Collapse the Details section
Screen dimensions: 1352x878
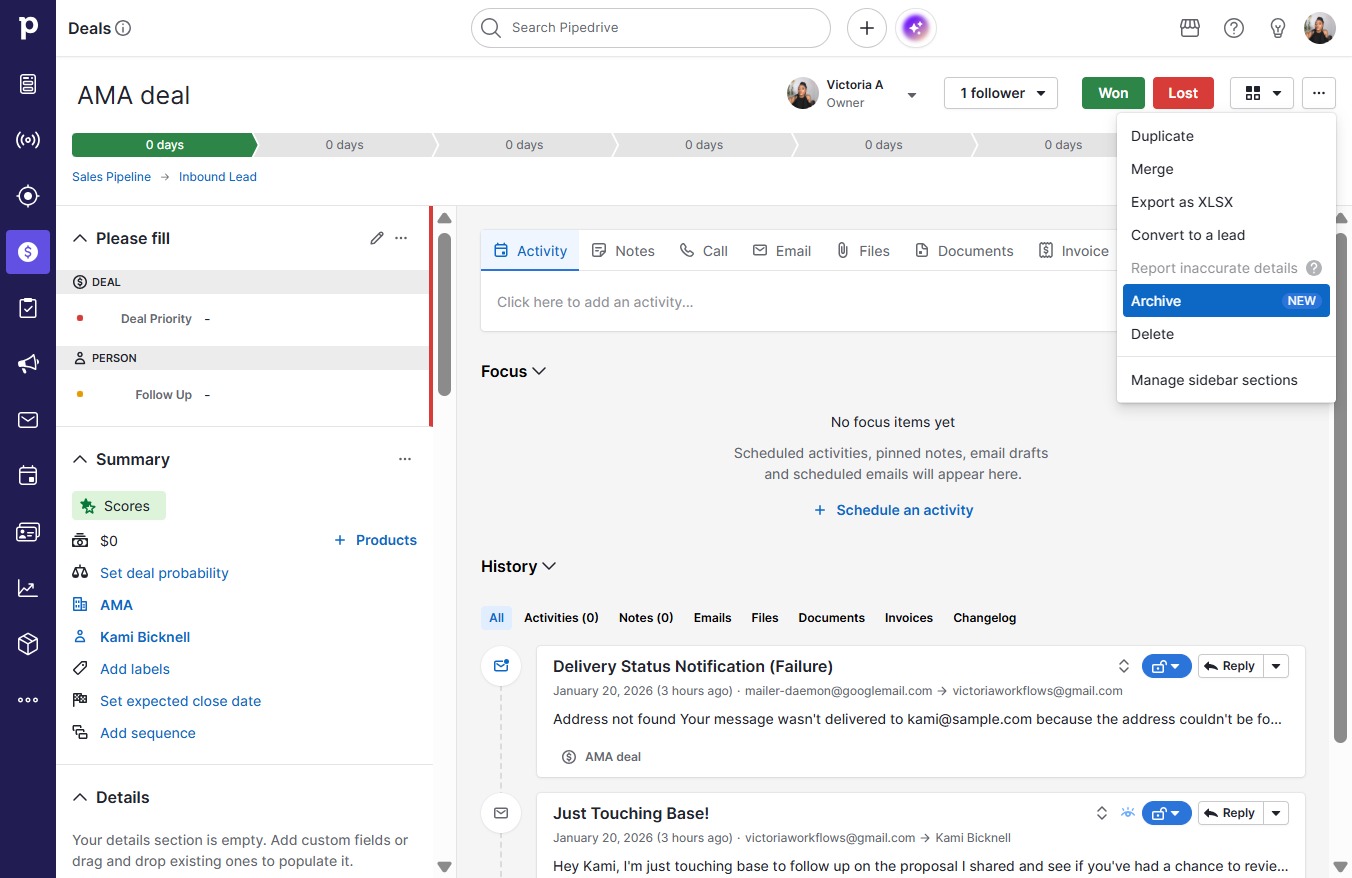(x=81, y=797)
